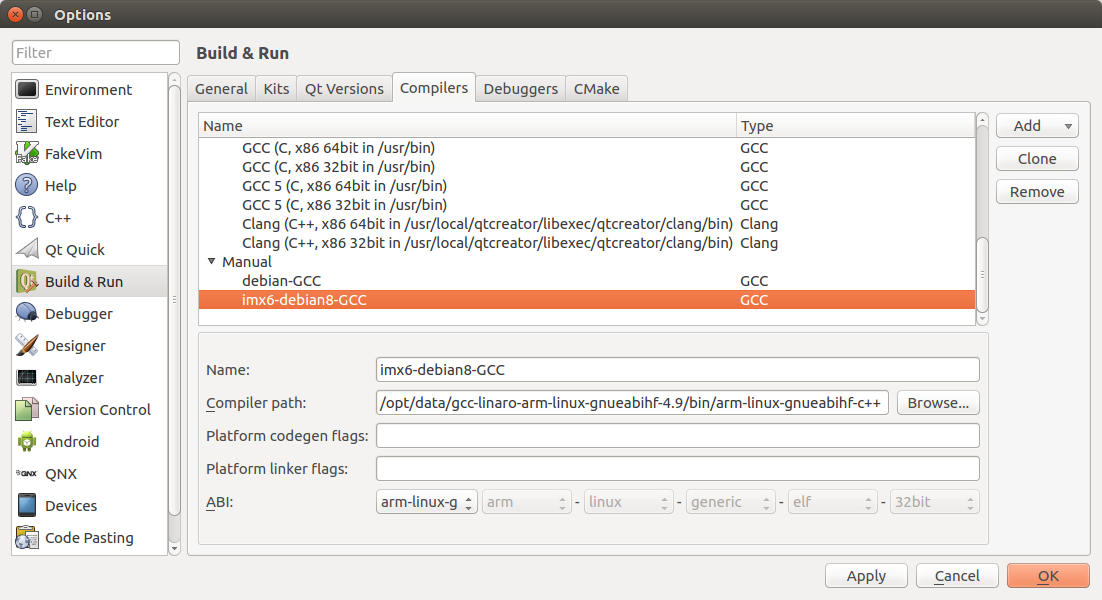Collapse the Manual compilers tree group
This screenshot has width=1102, height=600.
[211, 262]
